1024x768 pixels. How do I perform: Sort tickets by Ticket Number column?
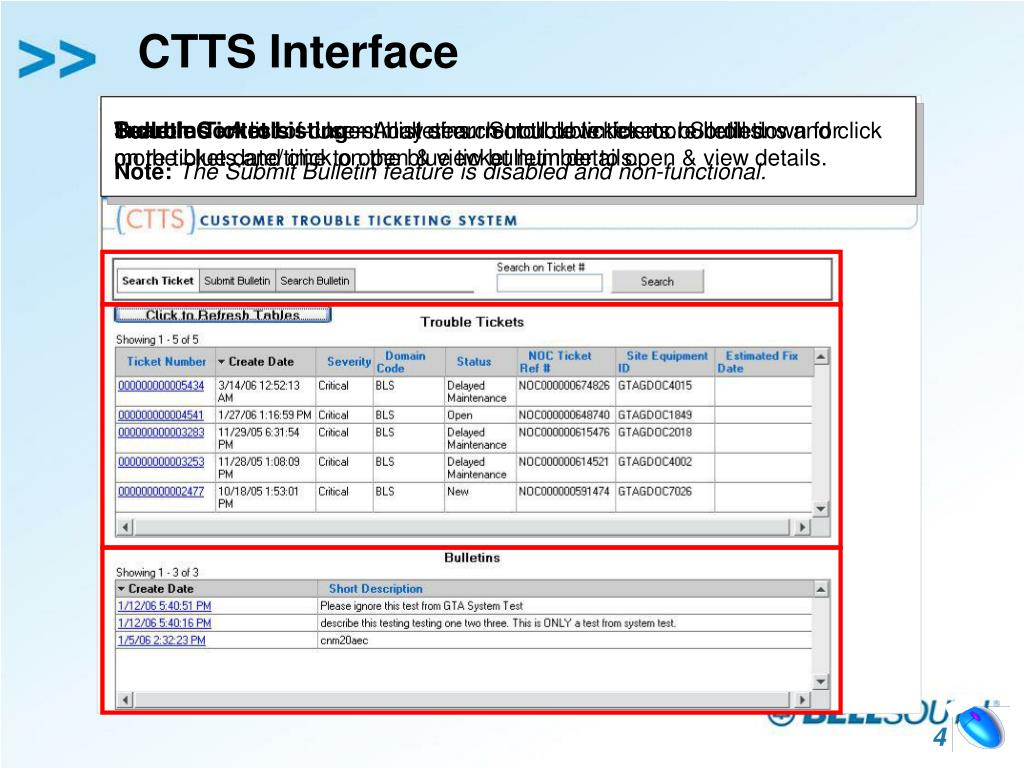(x=166, y=362)
